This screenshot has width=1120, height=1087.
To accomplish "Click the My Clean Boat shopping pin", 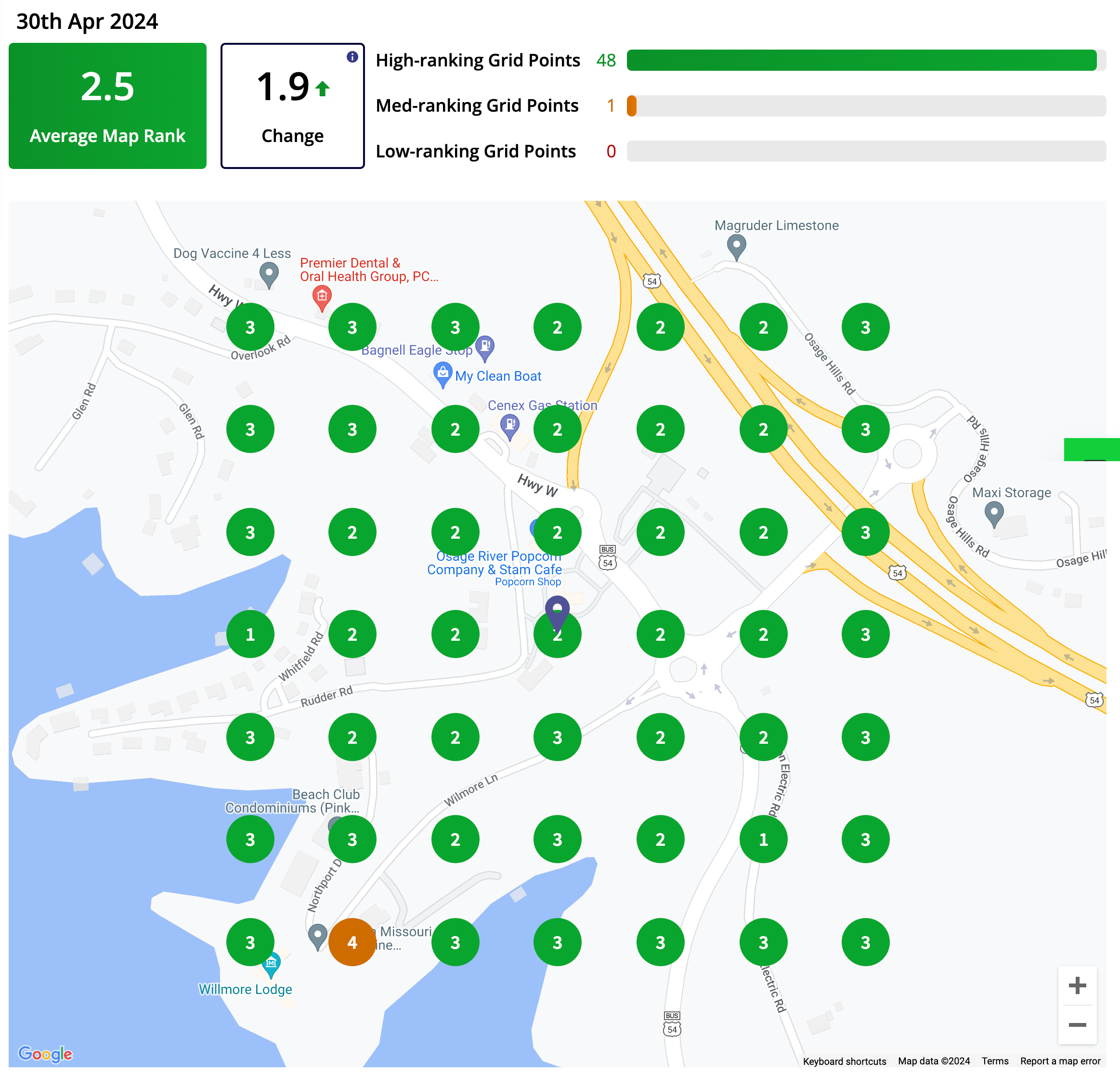I will pyautogui.click(x=443, y=375).
